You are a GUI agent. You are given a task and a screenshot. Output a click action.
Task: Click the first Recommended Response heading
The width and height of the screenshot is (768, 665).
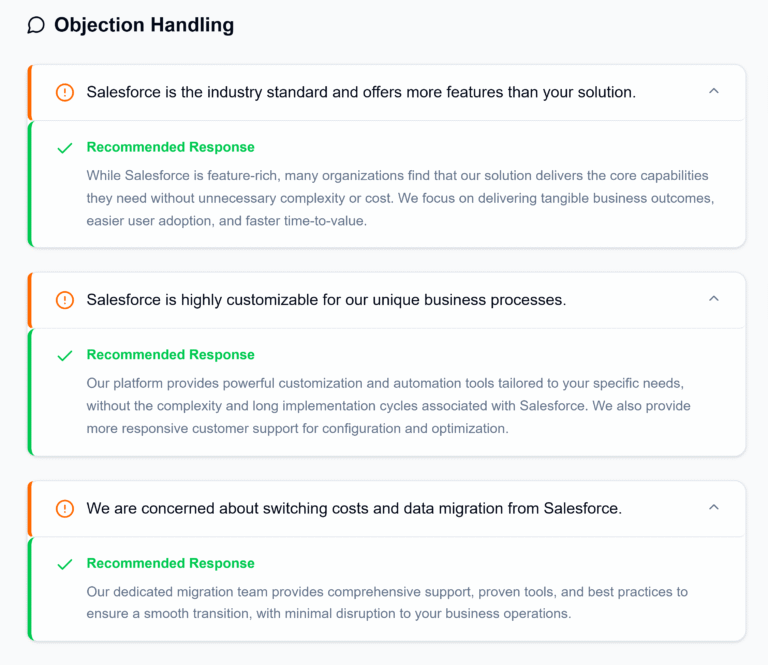(170, 147)
